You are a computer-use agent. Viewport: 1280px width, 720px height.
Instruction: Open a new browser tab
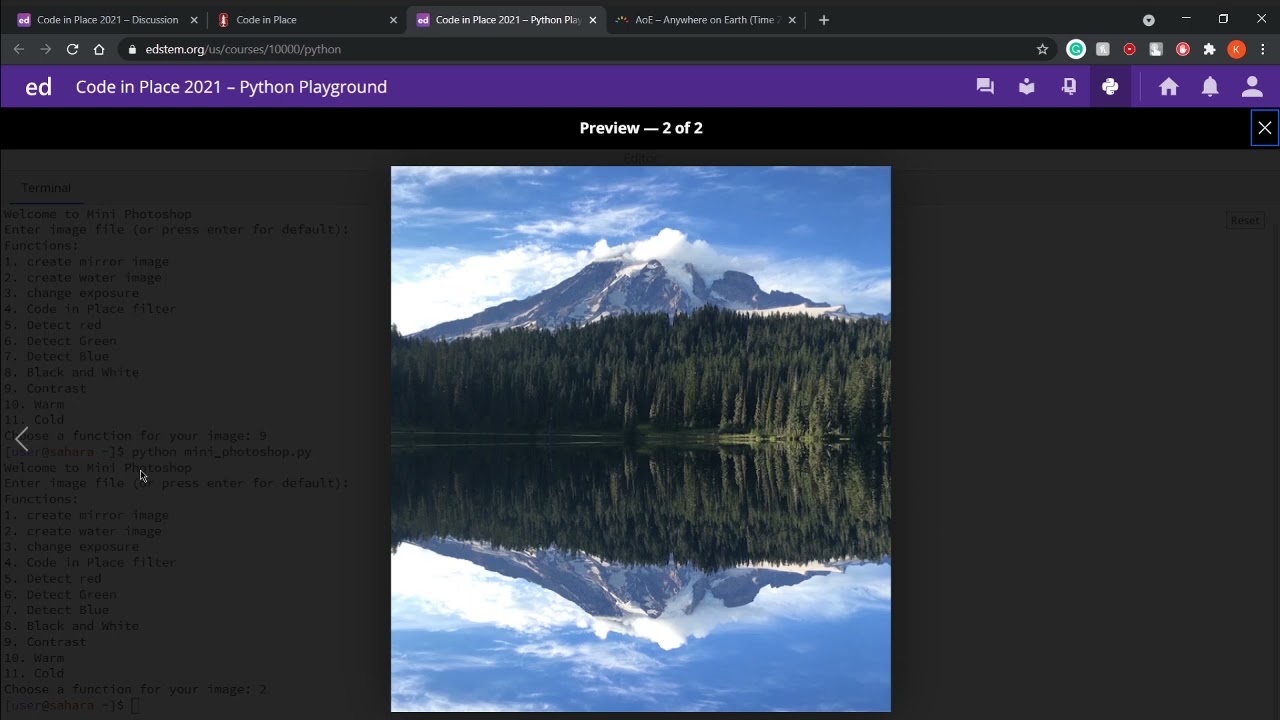[x=824, y=20]
